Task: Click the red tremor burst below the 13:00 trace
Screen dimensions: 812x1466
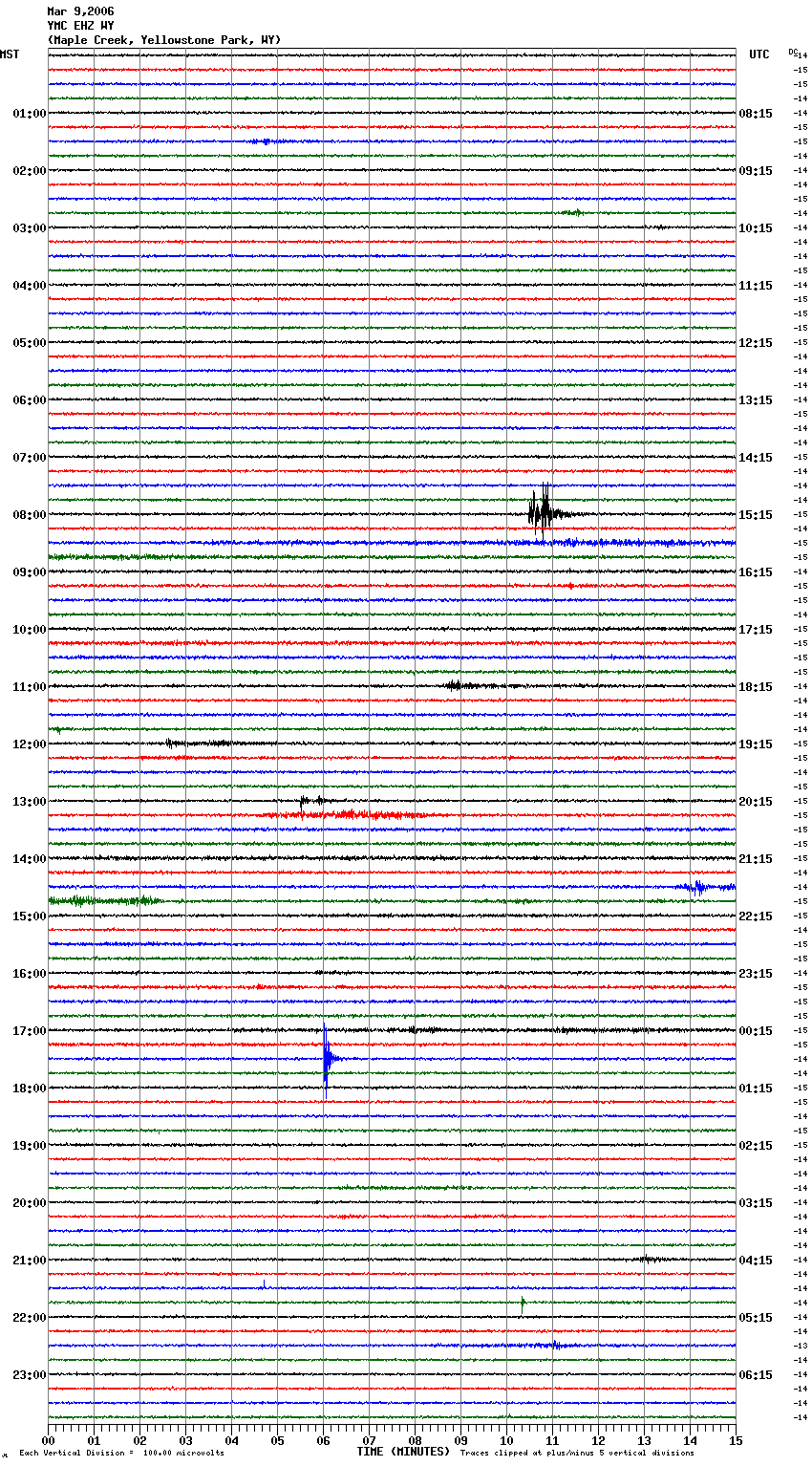Action: 349,815
